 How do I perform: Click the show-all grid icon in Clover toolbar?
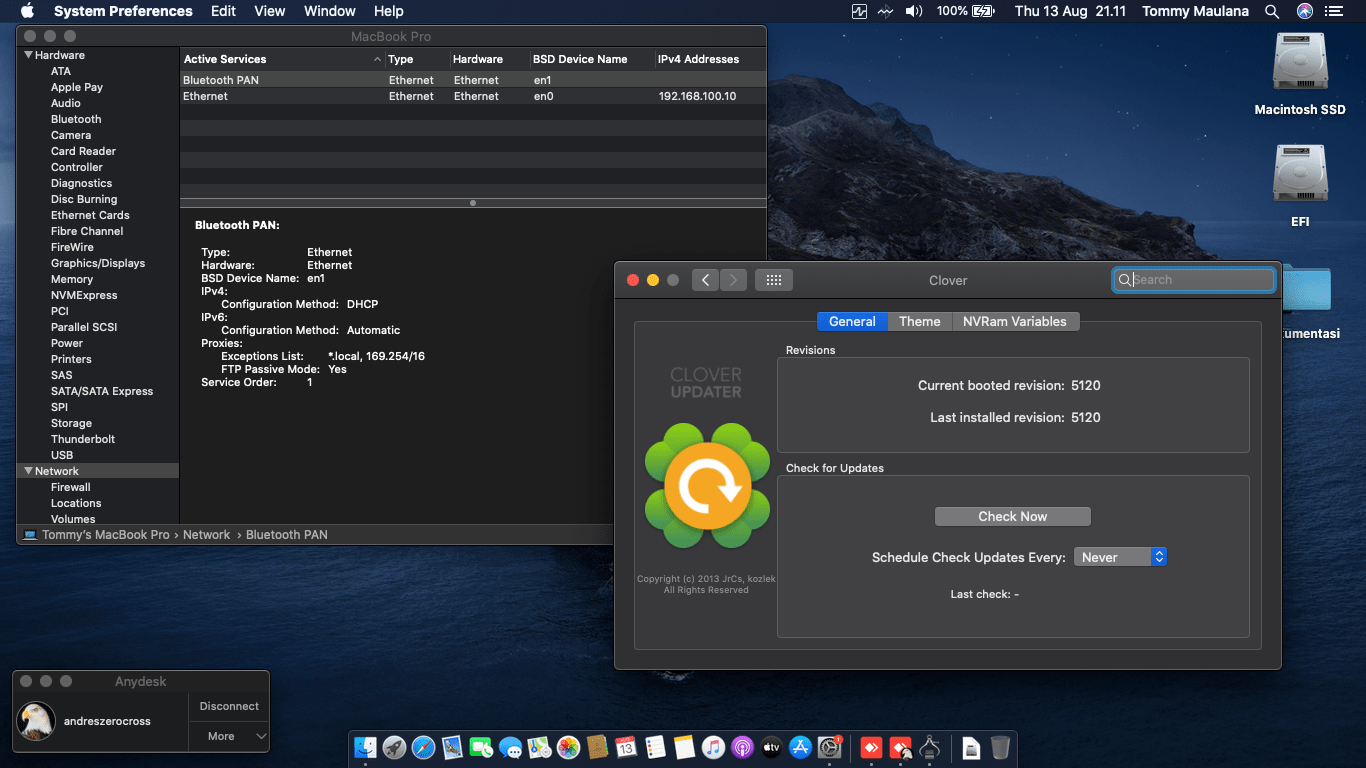pyautogui.click(x=773, y=280)
